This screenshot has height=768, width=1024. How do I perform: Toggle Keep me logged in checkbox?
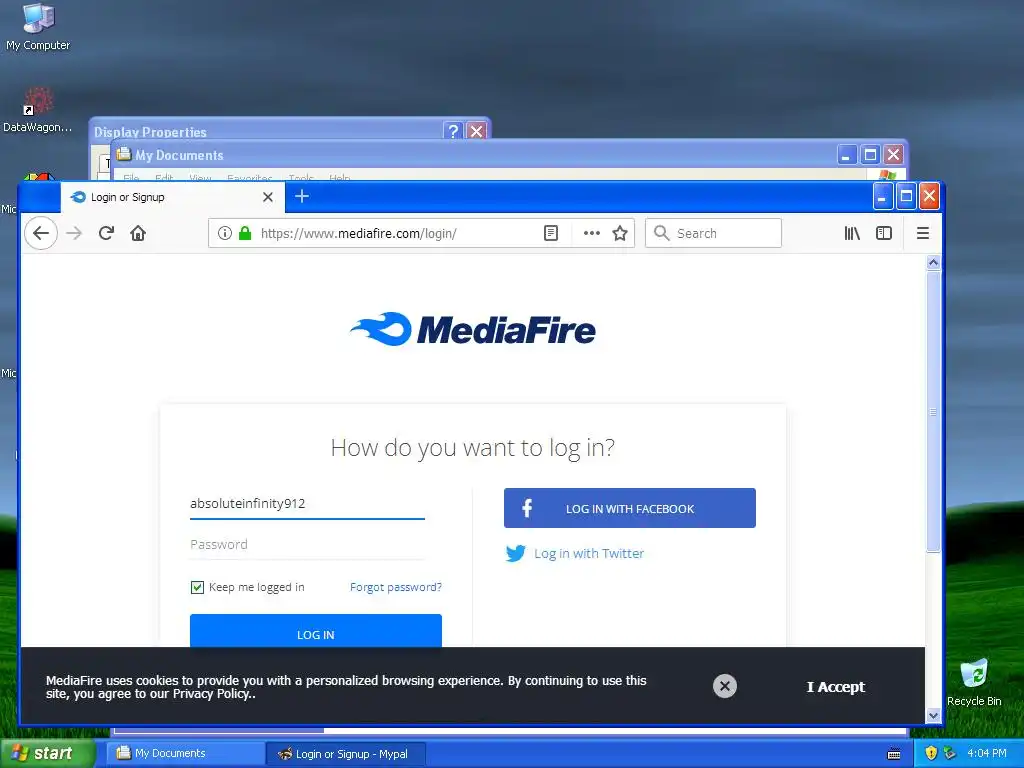[x=197, y=587]
